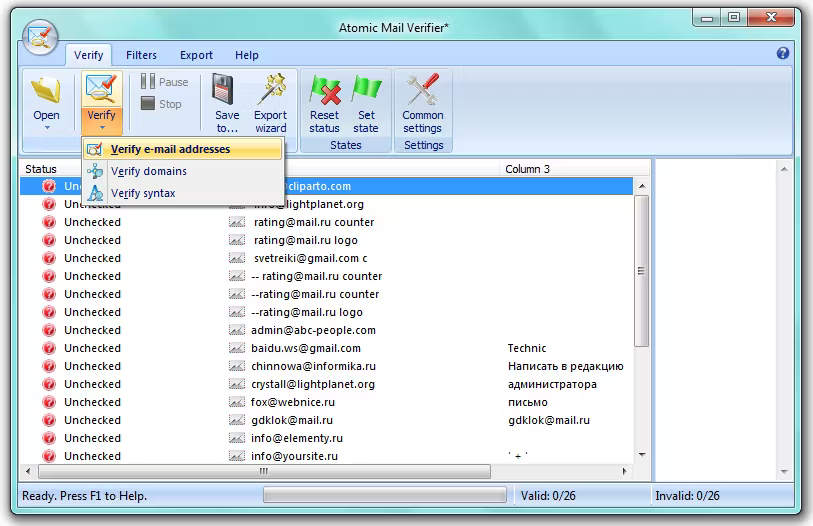Open the Export wizard tool
The height and width of the screenshot is (526, 813).
(270, 91)
